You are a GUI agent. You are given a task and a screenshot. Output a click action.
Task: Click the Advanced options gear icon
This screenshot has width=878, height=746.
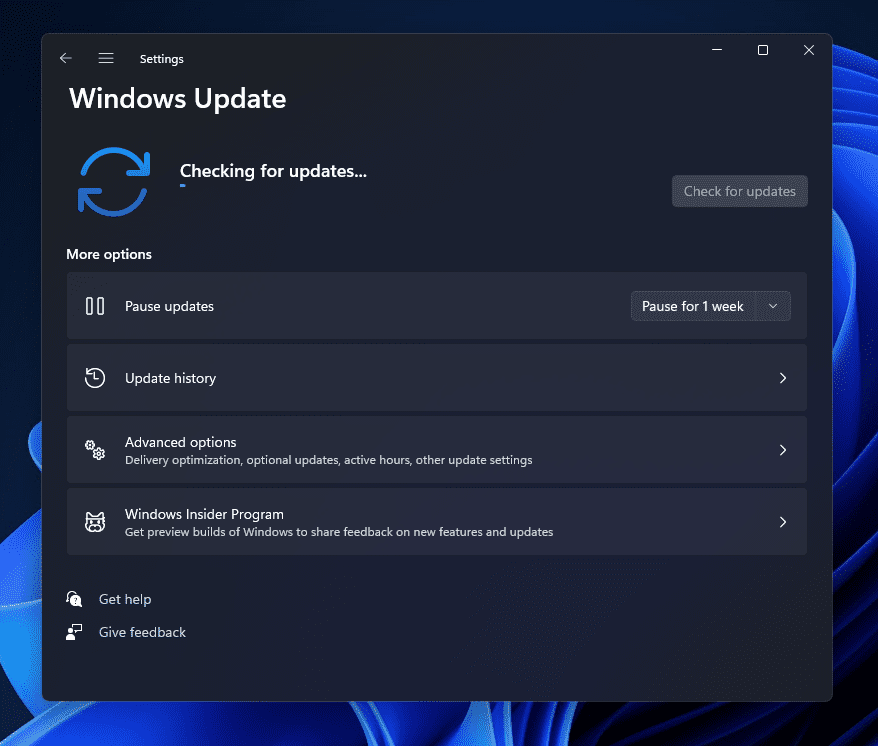tap(95, 450)
